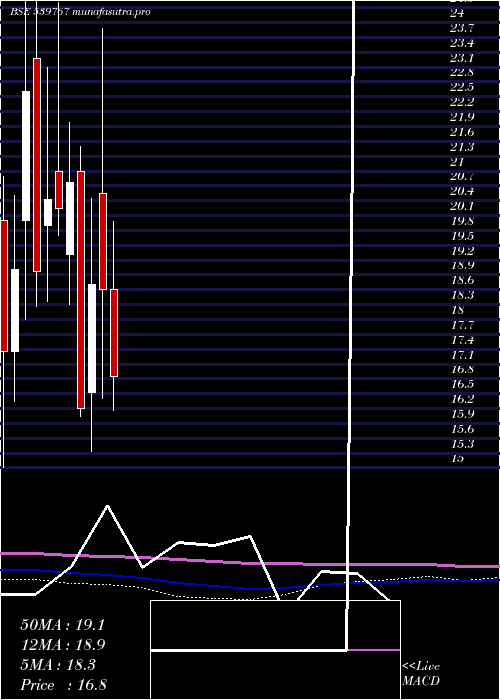Click the <<Live MACD label

click(421, 674)
